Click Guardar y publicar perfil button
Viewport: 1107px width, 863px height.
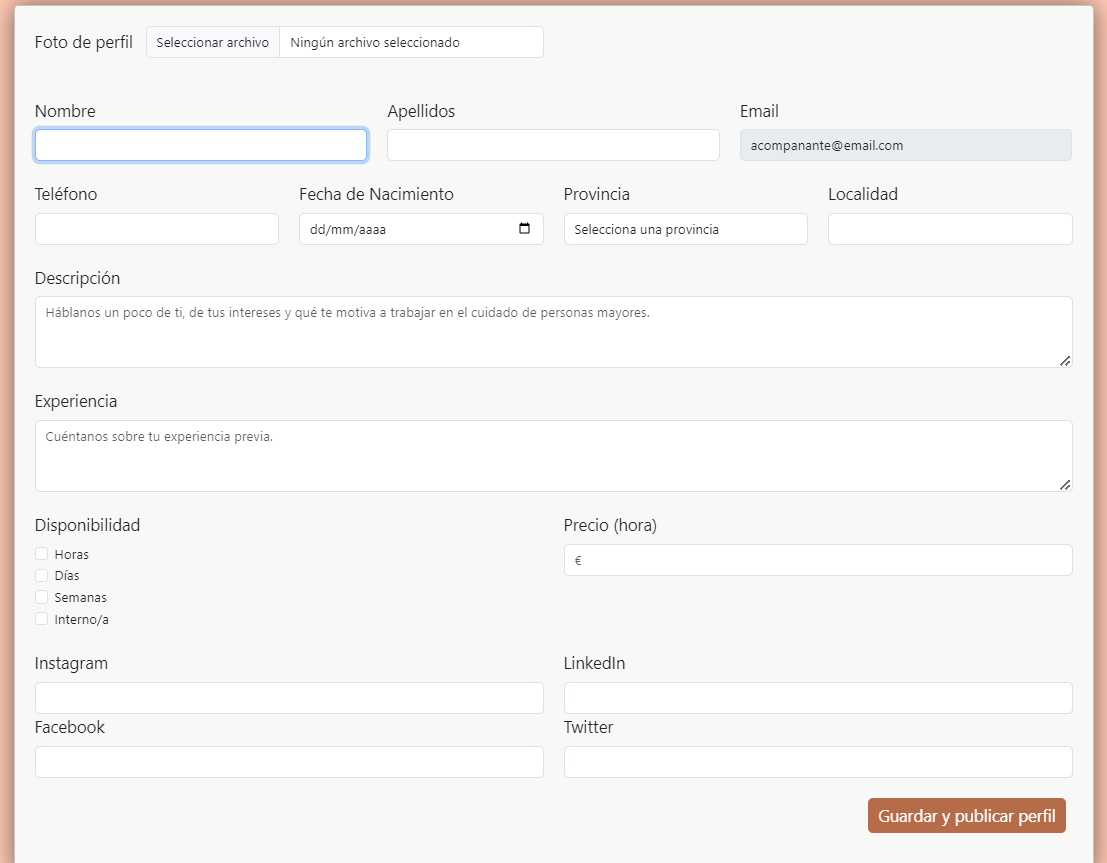pyautogui.click(x=967, y=816)
